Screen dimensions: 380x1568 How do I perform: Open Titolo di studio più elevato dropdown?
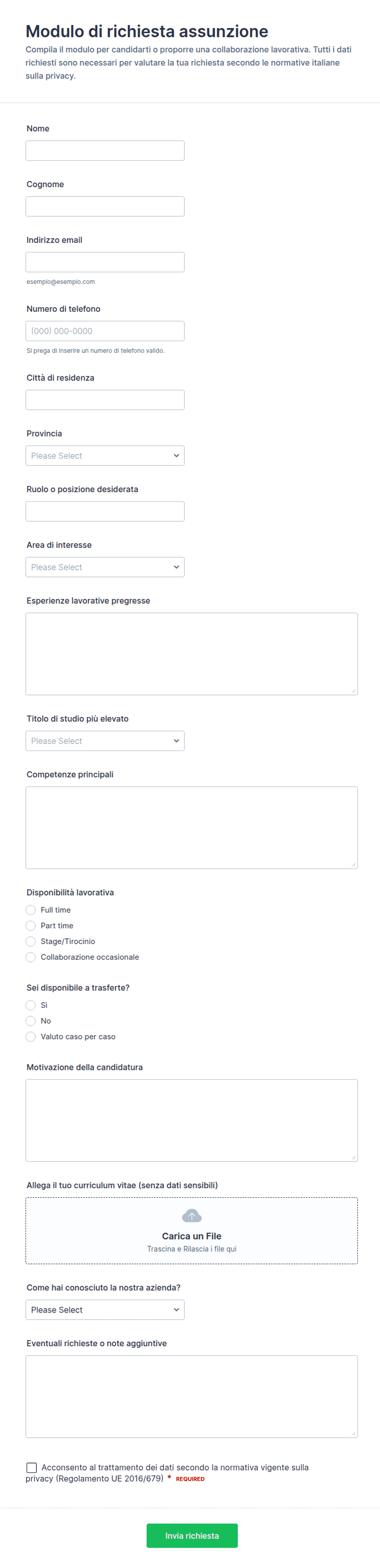pyautogui.click(x=105, y=741)
